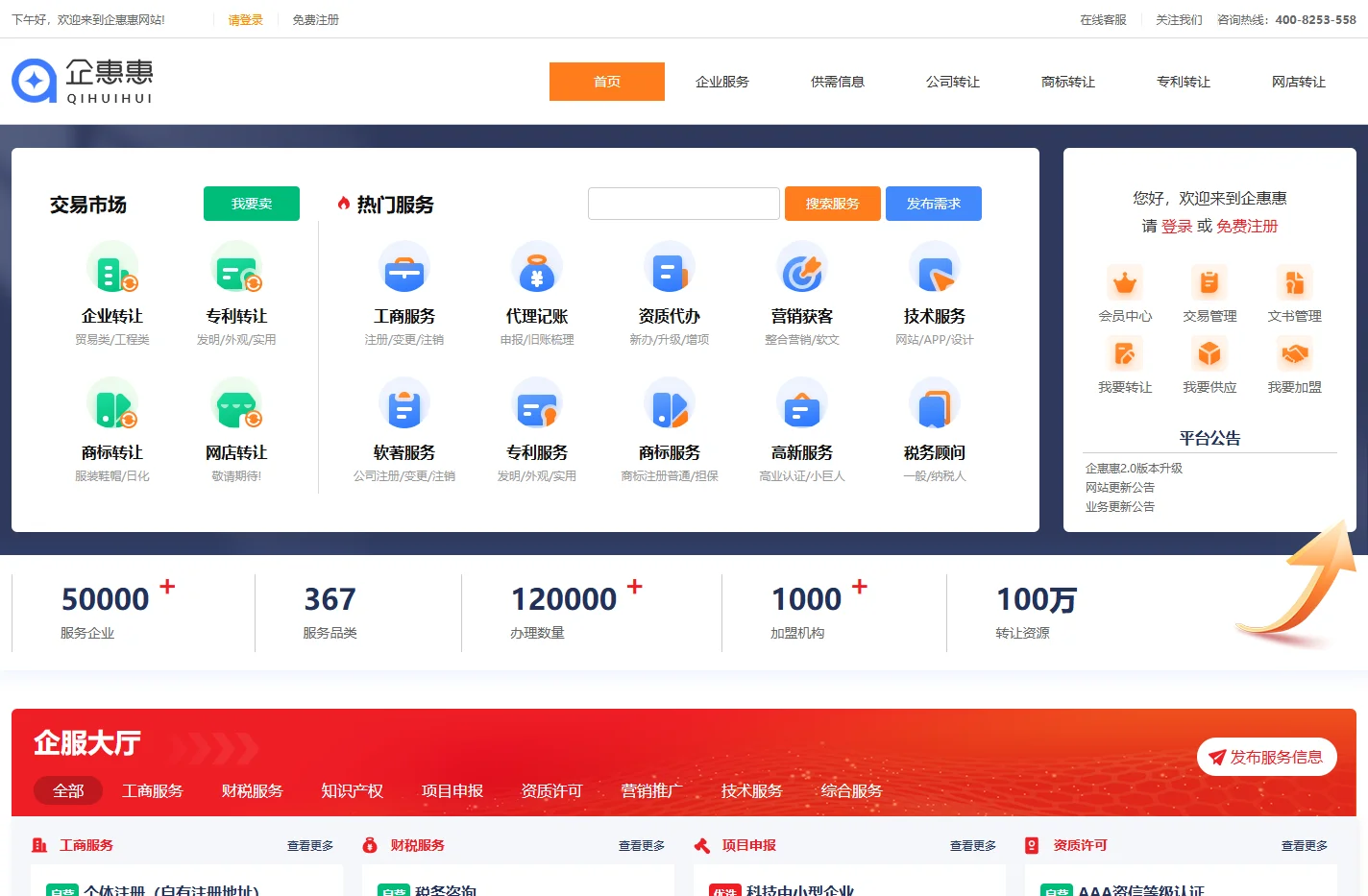
Task: Open 网站更新公告 announcement
Action: click(1120, 487)
